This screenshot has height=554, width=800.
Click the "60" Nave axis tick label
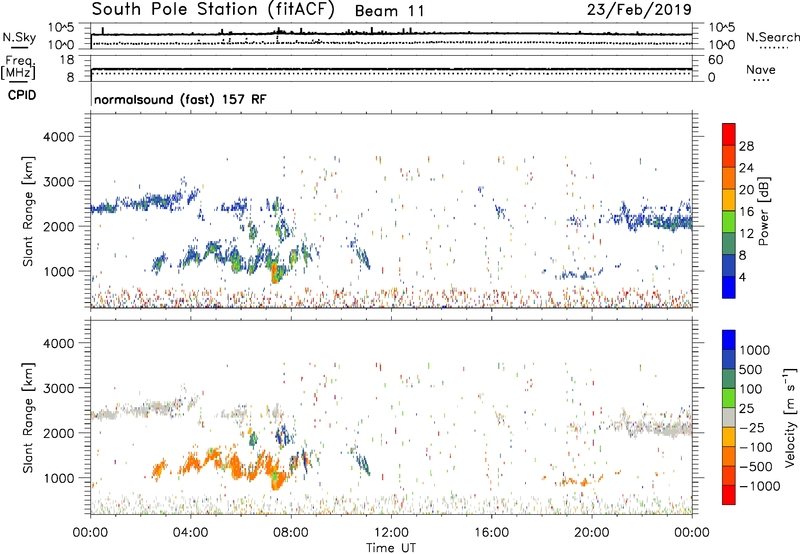click(x=715, y=60)
